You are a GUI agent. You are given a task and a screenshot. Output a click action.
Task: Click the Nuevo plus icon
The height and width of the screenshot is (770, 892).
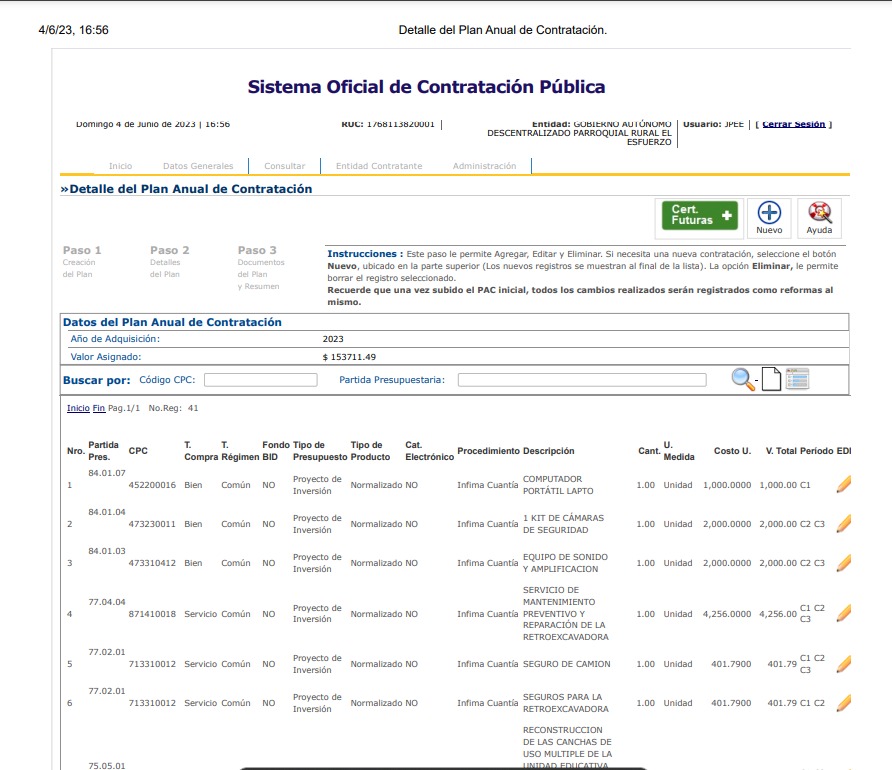click(x=769, y=213)
